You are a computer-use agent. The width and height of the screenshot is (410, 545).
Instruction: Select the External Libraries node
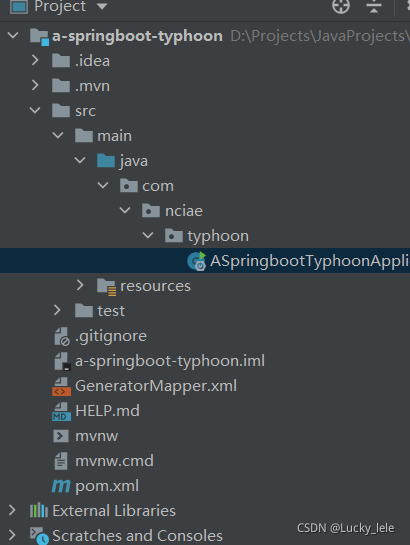(114, 511)
